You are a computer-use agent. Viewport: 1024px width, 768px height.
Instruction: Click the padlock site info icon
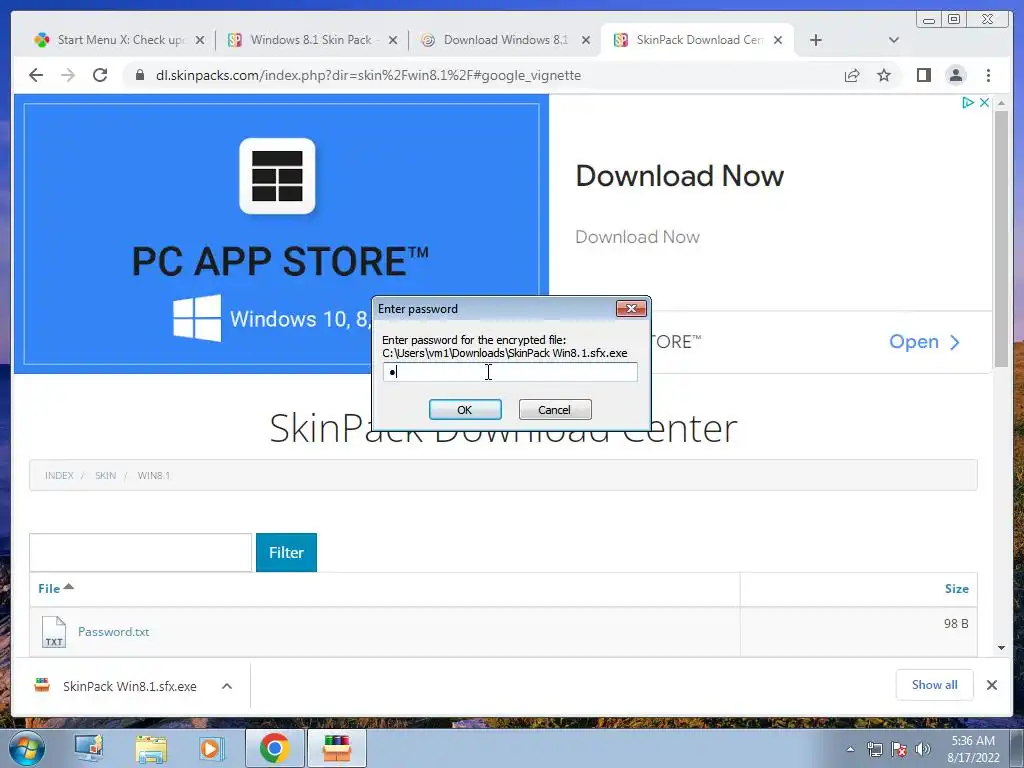pos(139,75)
